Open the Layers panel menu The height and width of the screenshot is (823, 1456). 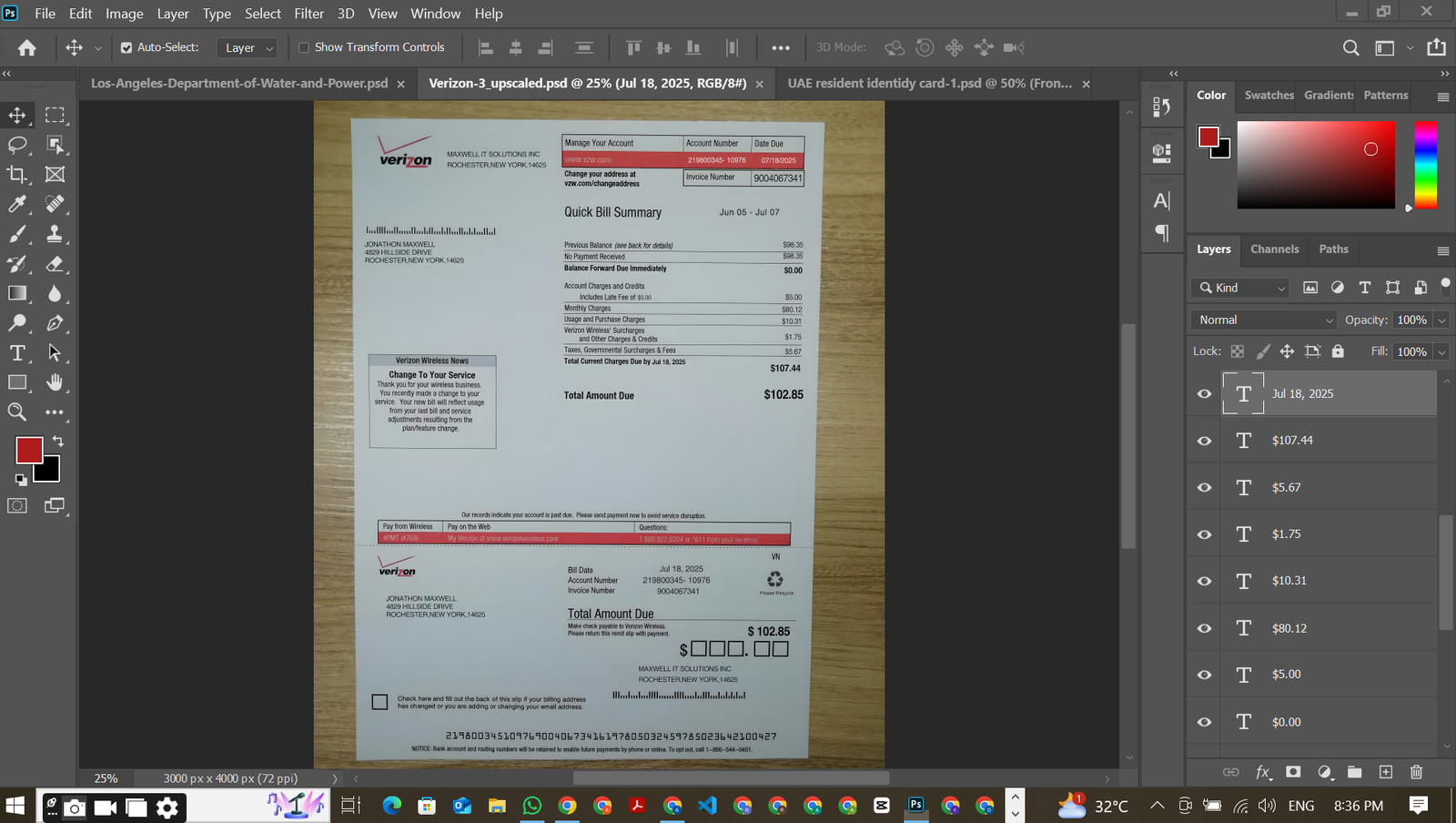(x=1442, y=250)
